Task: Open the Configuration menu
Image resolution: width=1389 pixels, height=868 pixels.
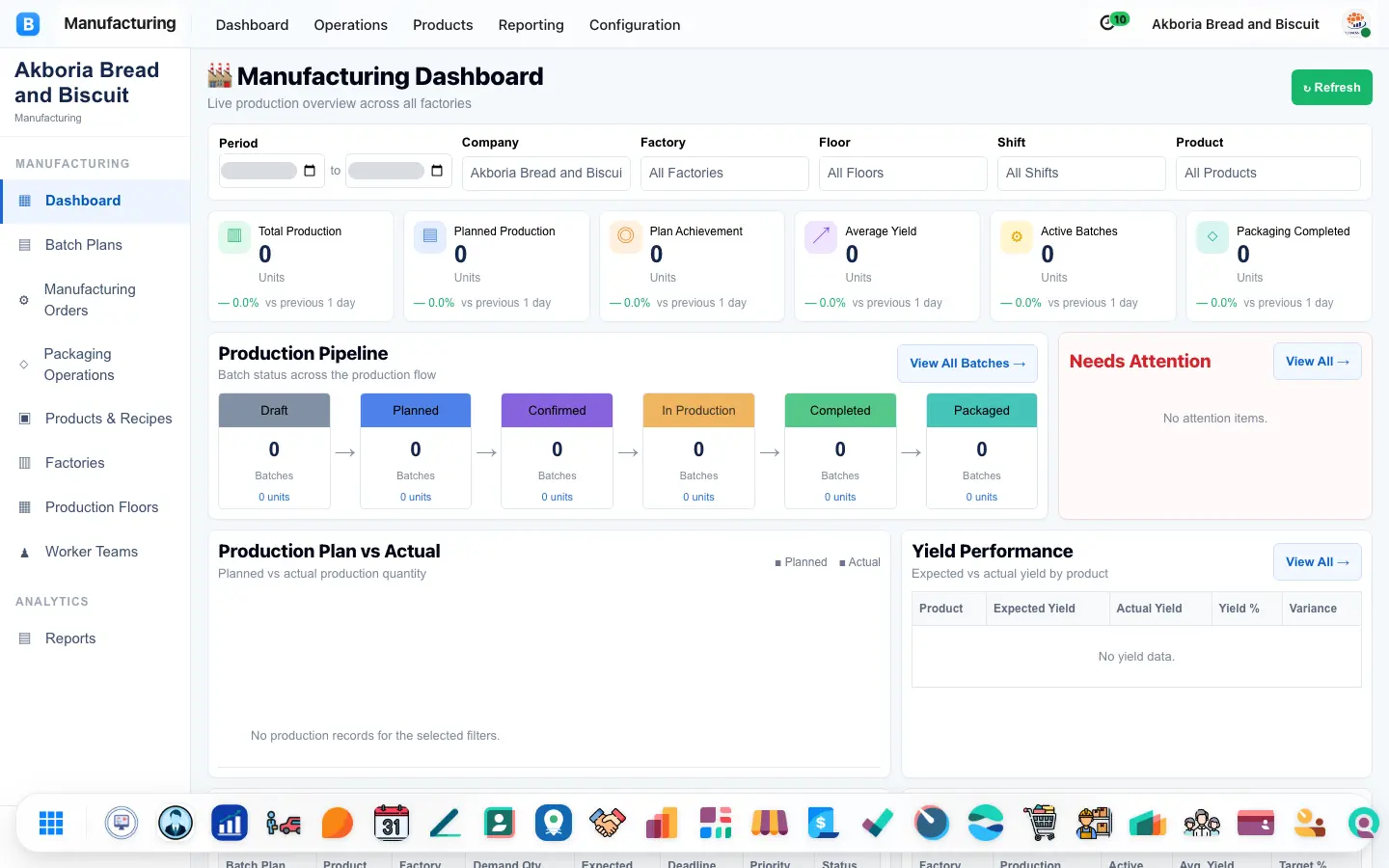Action: click(635, 25)
